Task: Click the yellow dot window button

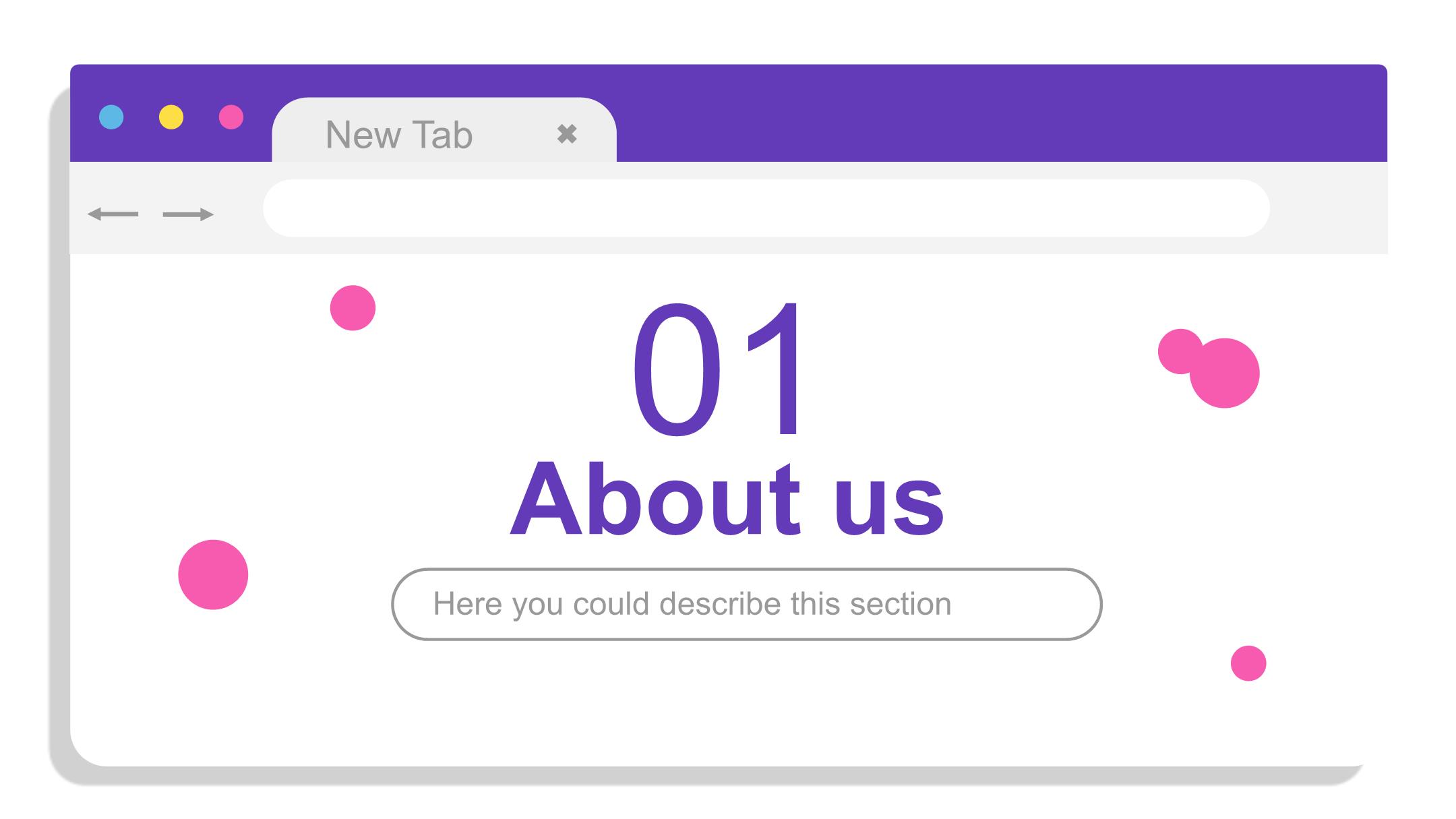Action: pyautogui.click(x=171, y=117)
